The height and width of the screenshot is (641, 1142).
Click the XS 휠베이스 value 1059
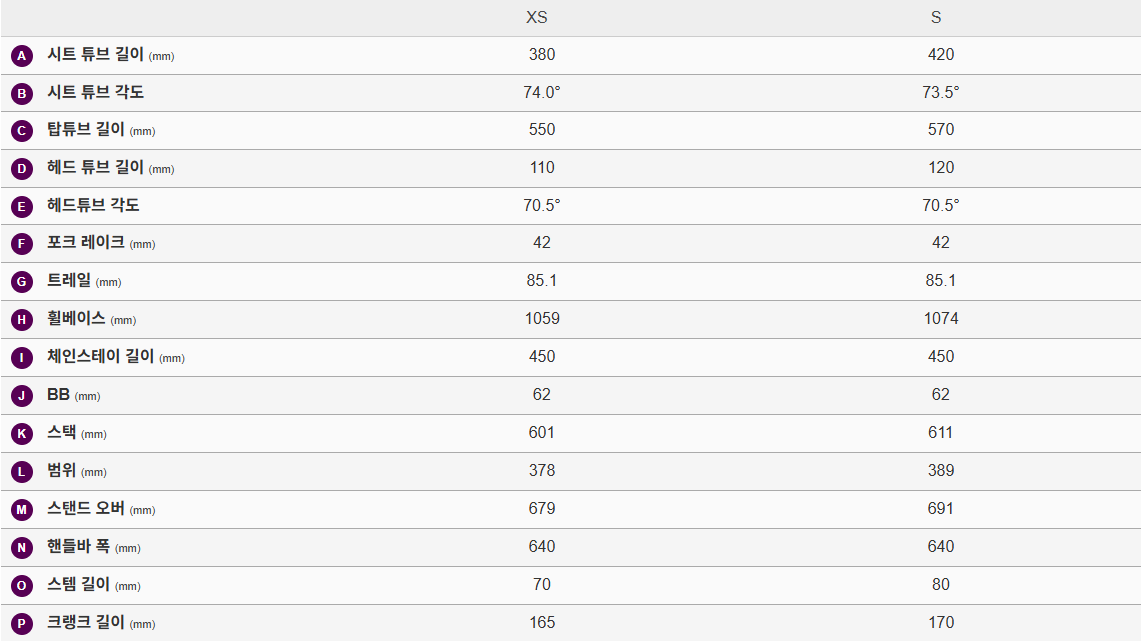542,319
